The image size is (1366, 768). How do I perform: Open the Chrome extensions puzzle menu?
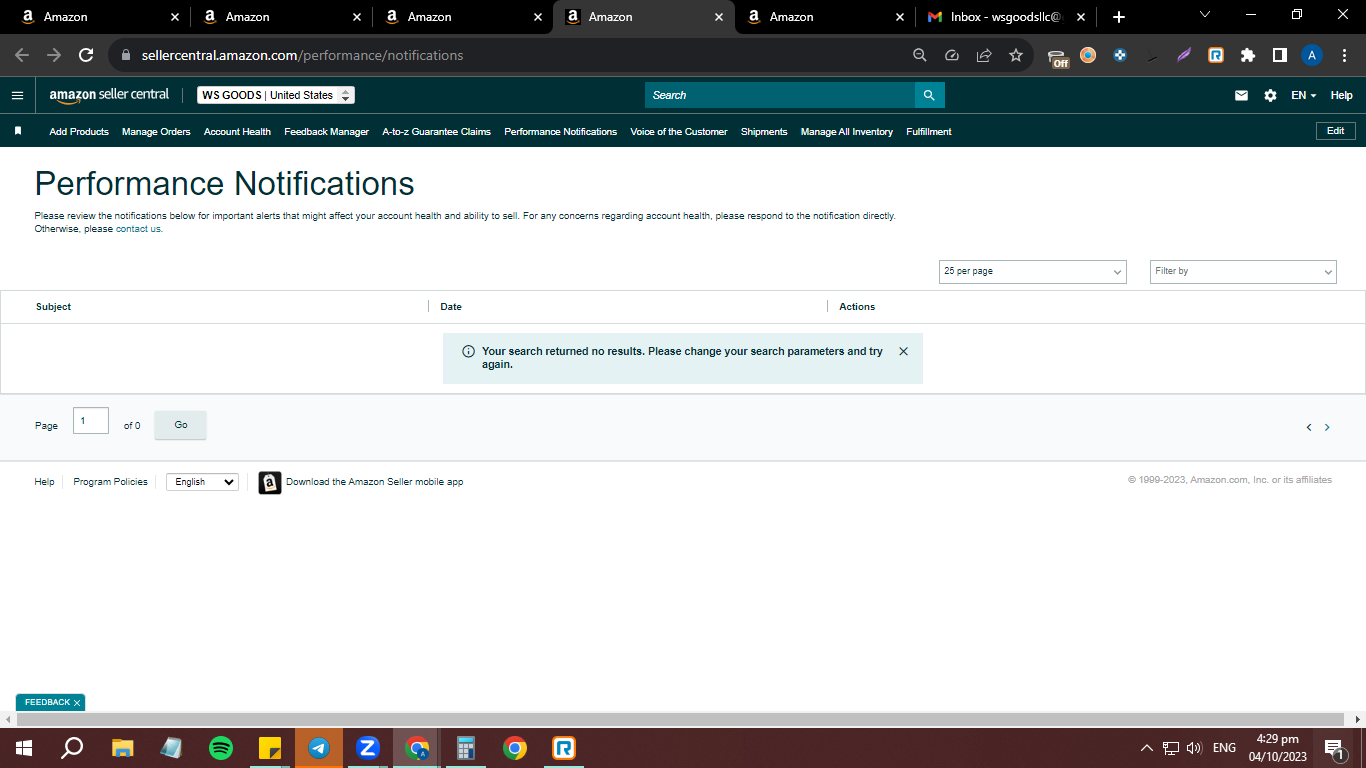[1248, 55]
